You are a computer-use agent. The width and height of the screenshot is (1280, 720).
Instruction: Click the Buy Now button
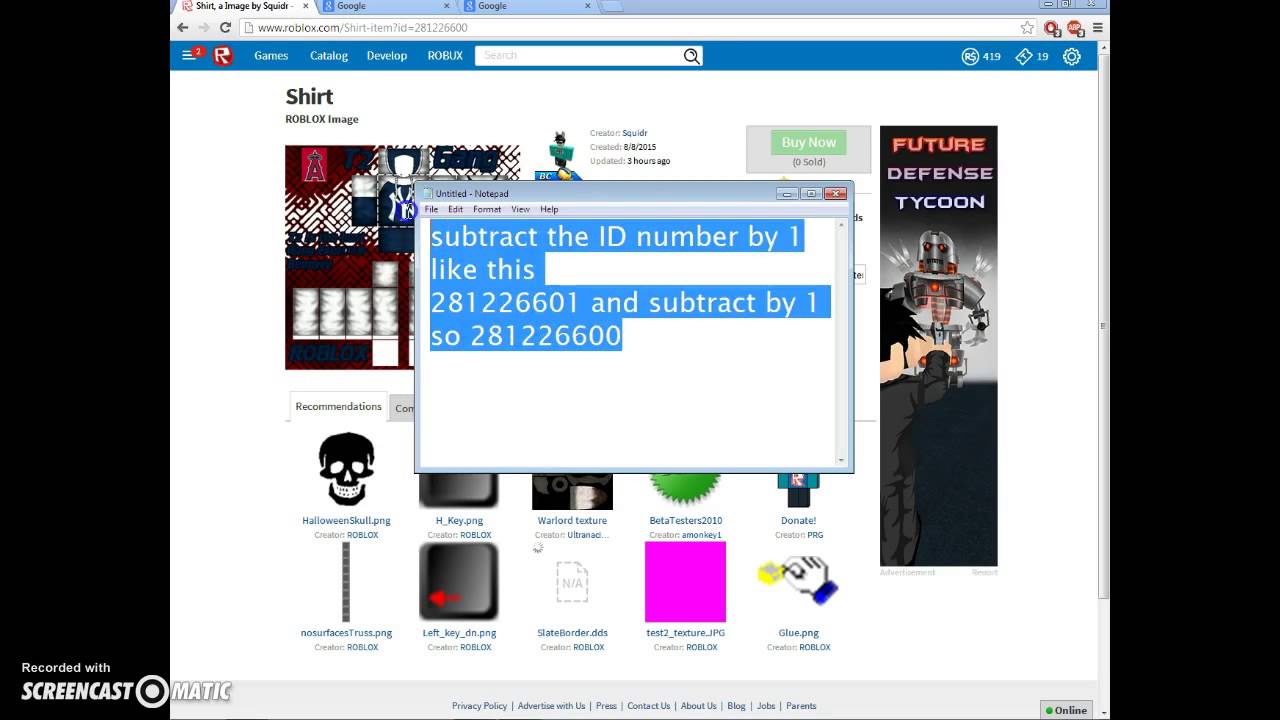click(x=808, y=143)
